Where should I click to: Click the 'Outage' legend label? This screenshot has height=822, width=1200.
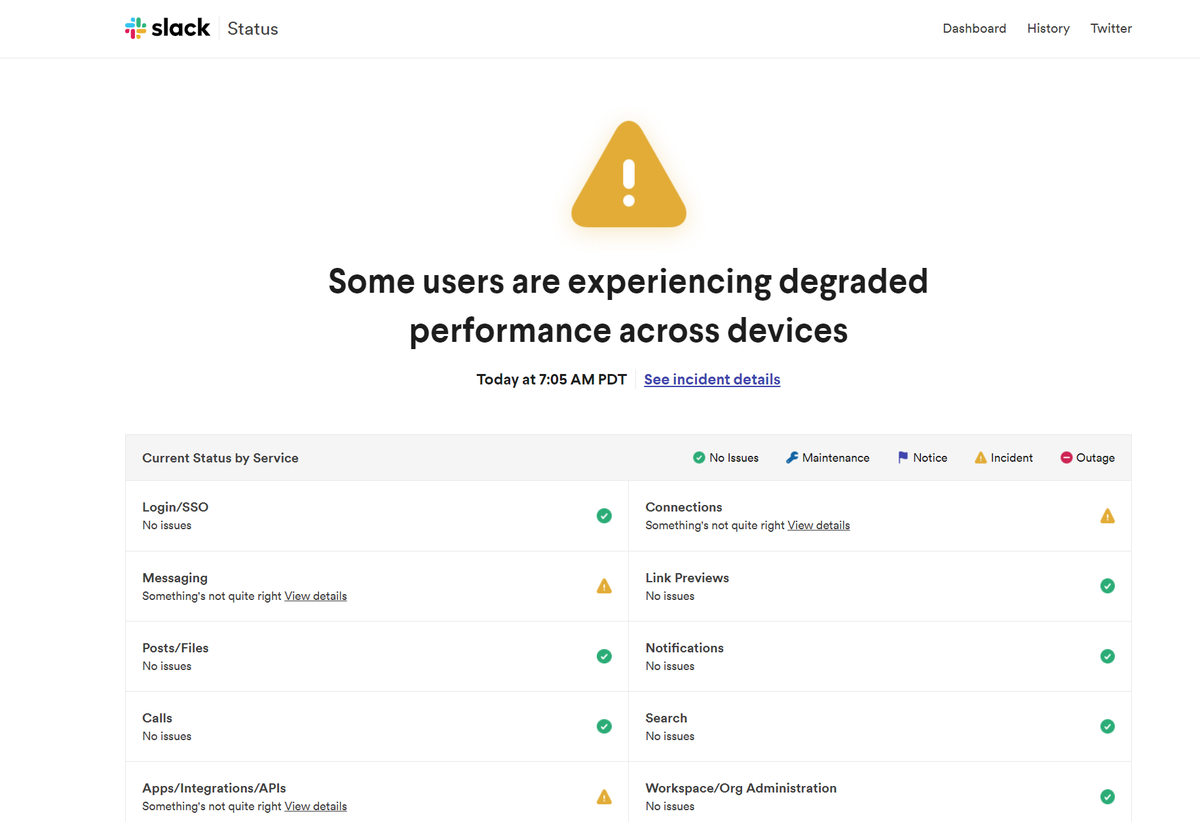[x=1095, y=458]
